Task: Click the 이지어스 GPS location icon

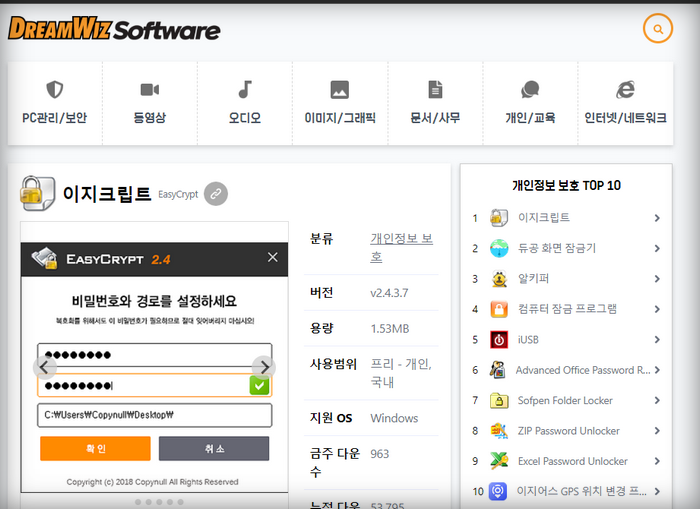Action: [x=497, y=491]
